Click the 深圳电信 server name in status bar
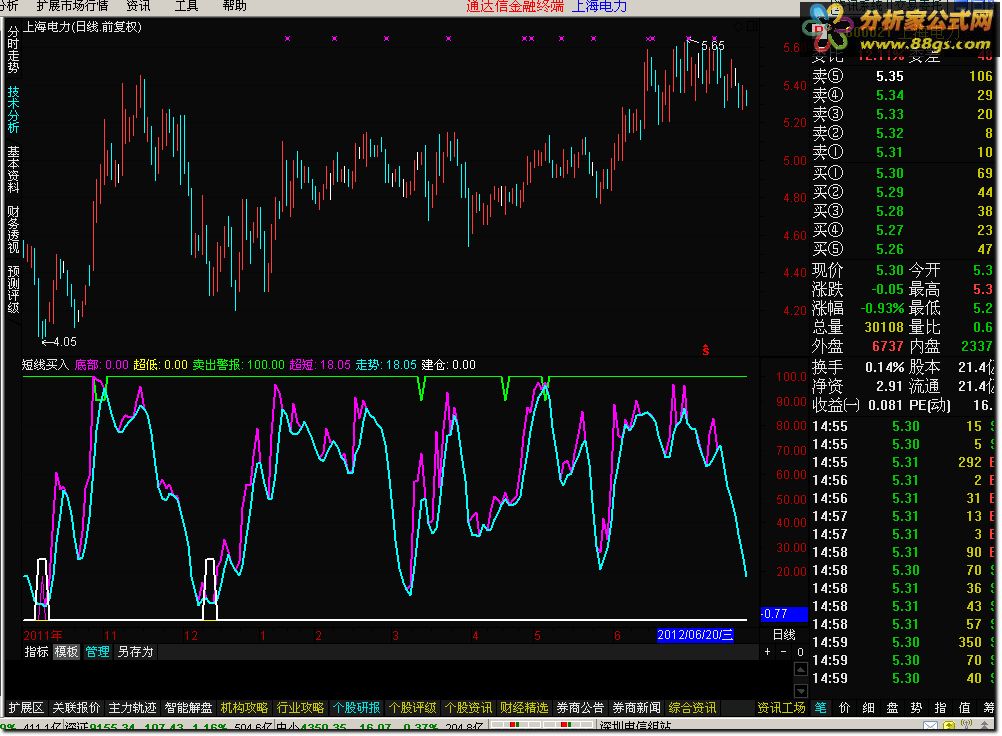 (x=636, y=727)
